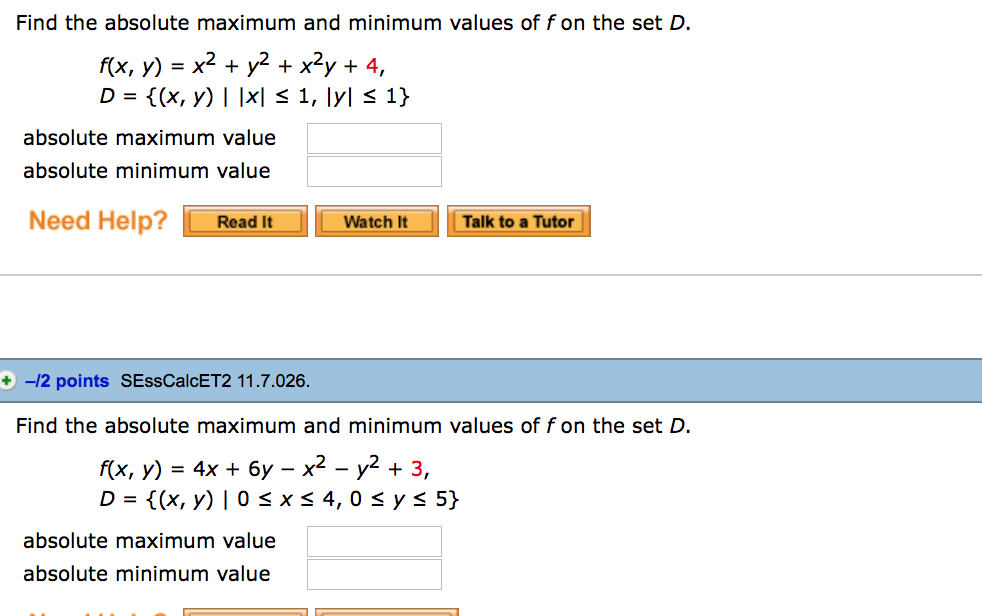982x616 pixels.
Task: Open the Watch It video help
Action: click(376, 222)
